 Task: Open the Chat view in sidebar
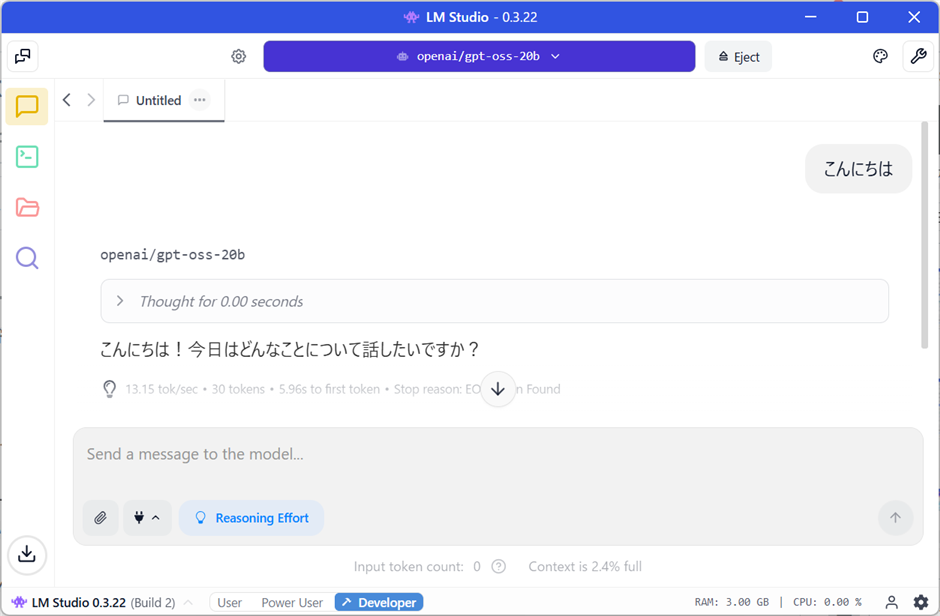[27, 107]
